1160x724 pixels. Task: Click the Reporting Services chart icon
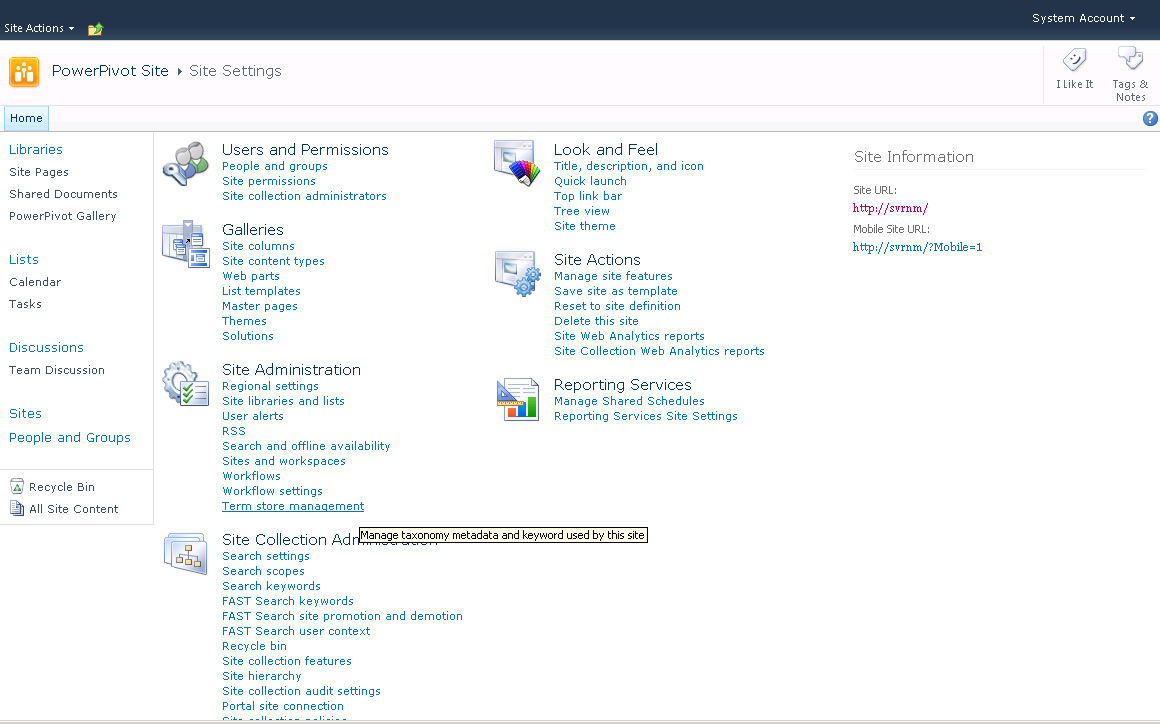(x=518, y=399)
